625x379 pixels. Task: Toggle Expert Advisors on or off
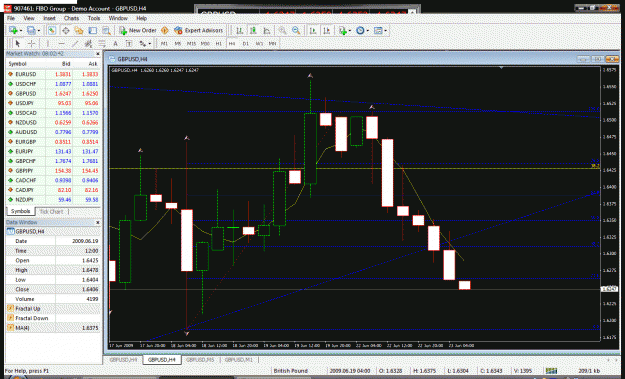pos(198,30)
